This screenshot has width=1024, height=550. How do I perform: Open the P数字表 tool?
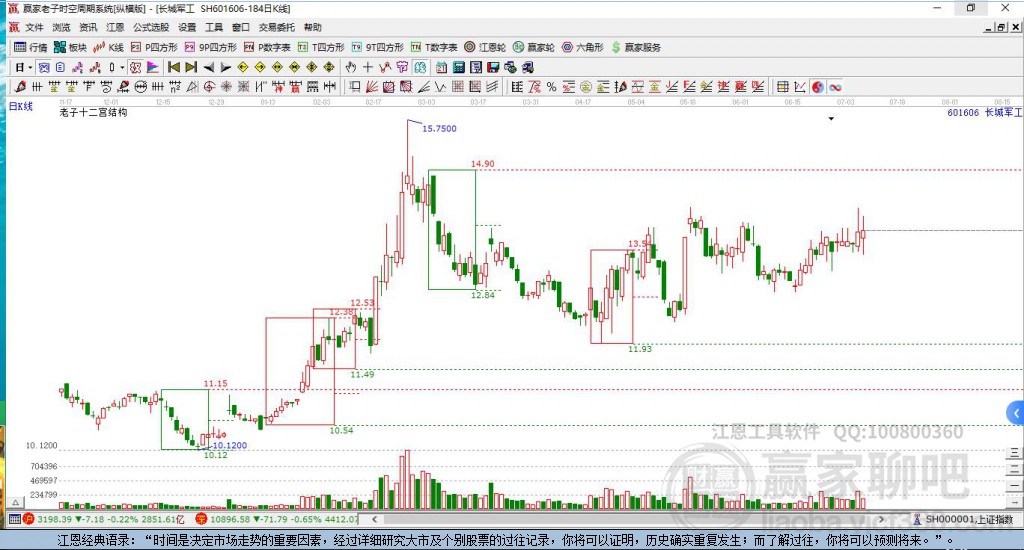point(267,47)
